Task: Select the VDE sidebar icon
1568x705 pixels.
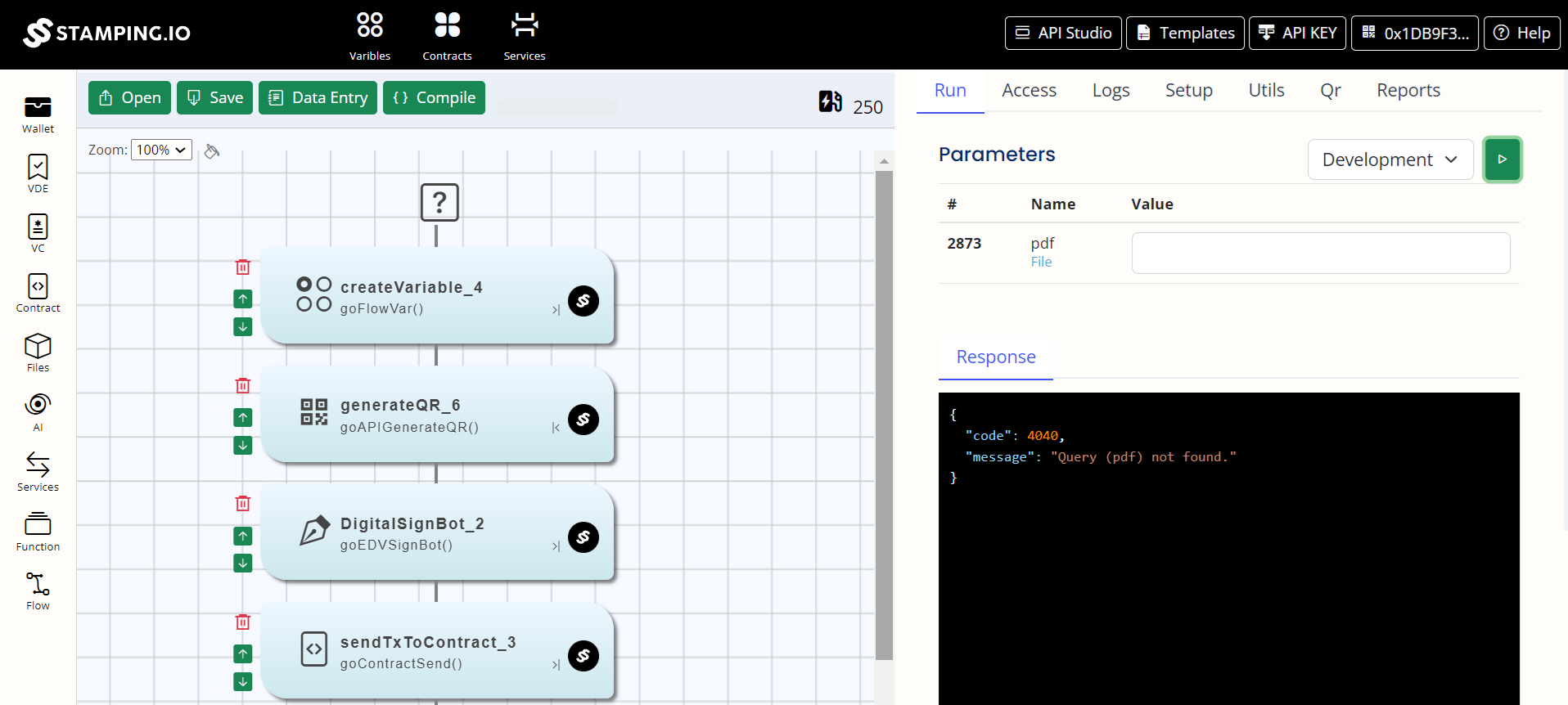Action: (38, 173)
